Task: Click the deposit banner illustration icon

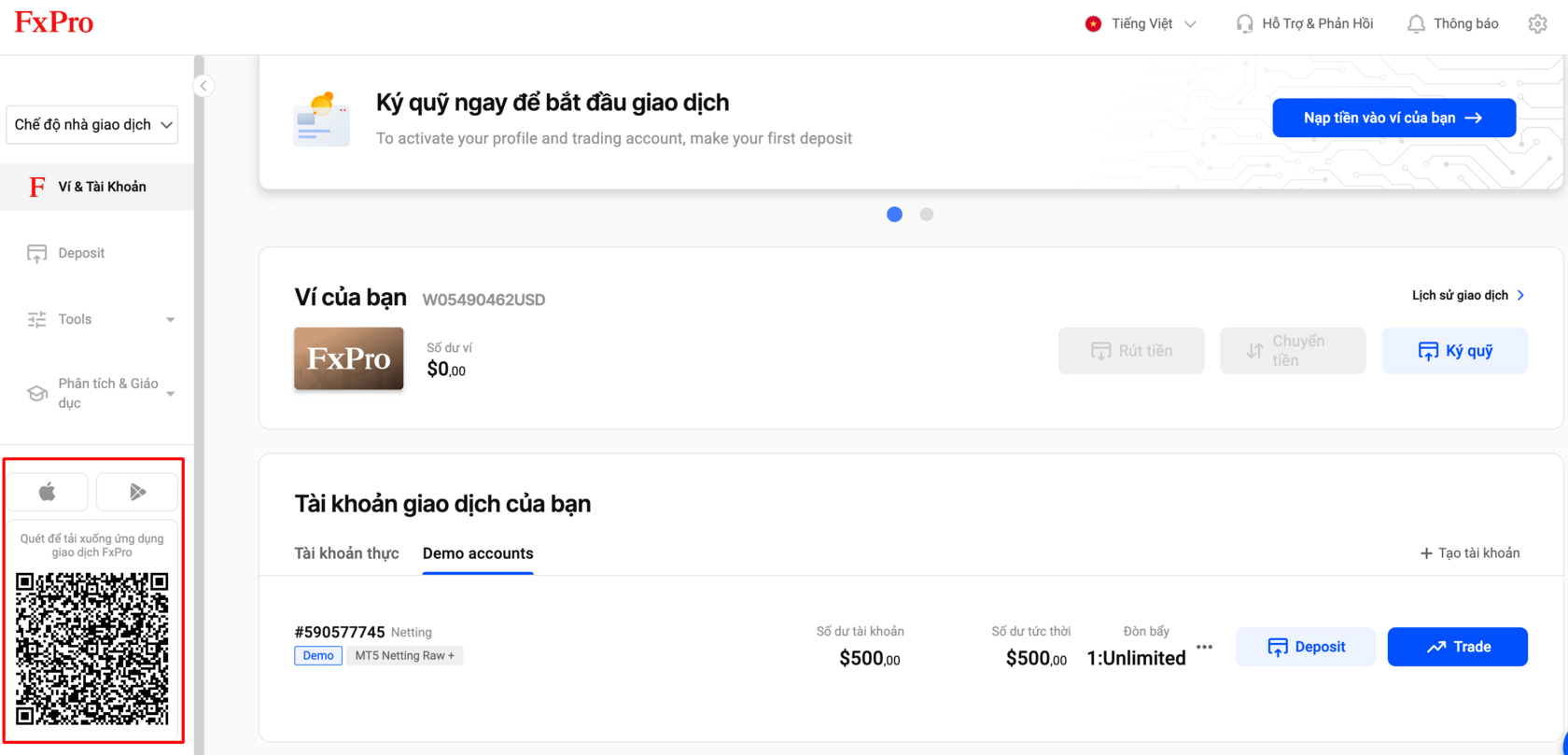Action: coord(322,119)
